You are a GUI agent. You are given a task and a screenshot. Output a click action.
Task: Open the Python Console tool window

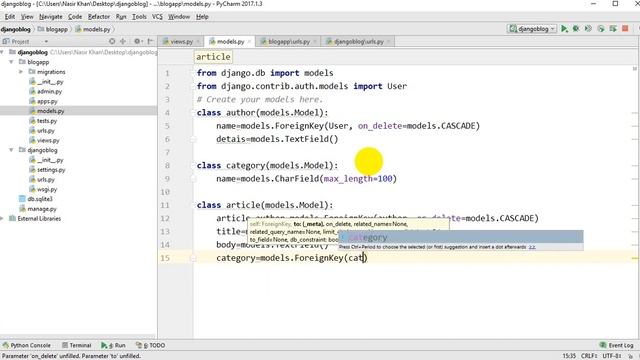[x=27, y=345]
